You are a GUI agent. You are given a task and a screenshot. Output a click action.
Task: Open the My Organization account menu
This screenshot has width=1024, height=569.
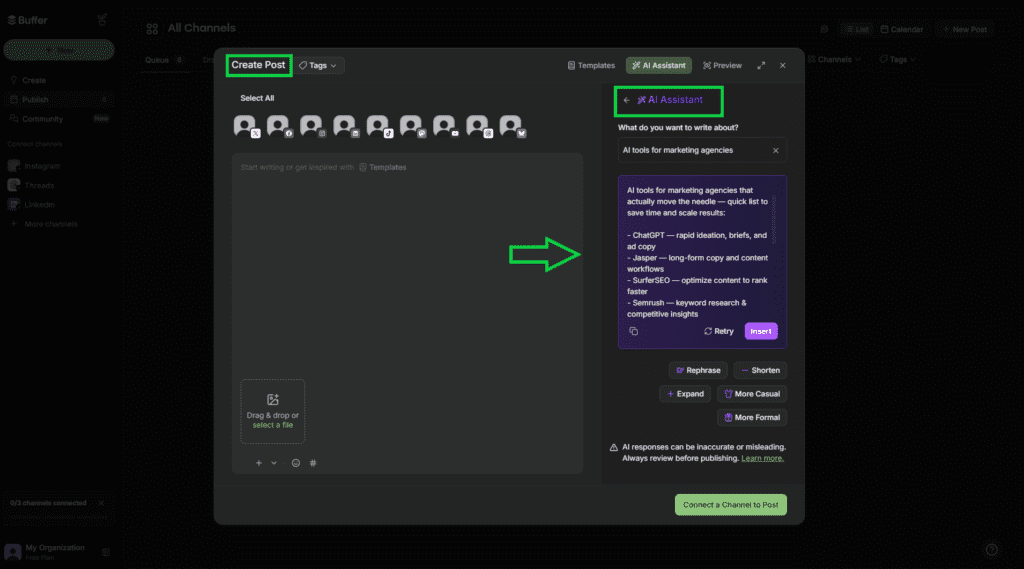(x=57, y=552)
